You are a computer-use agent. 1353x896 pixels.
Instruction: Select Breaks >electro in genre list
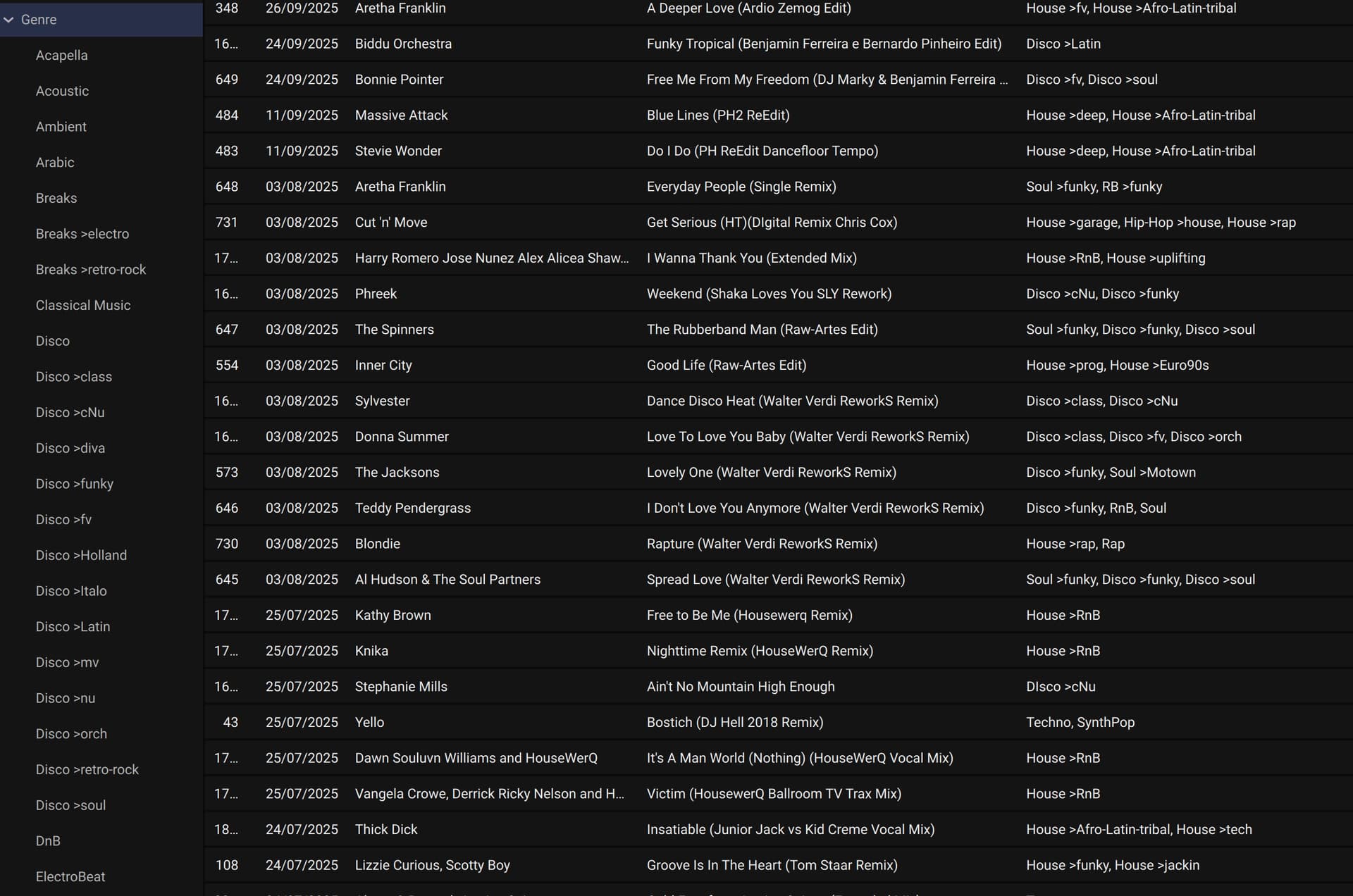(x=82, y=234)
